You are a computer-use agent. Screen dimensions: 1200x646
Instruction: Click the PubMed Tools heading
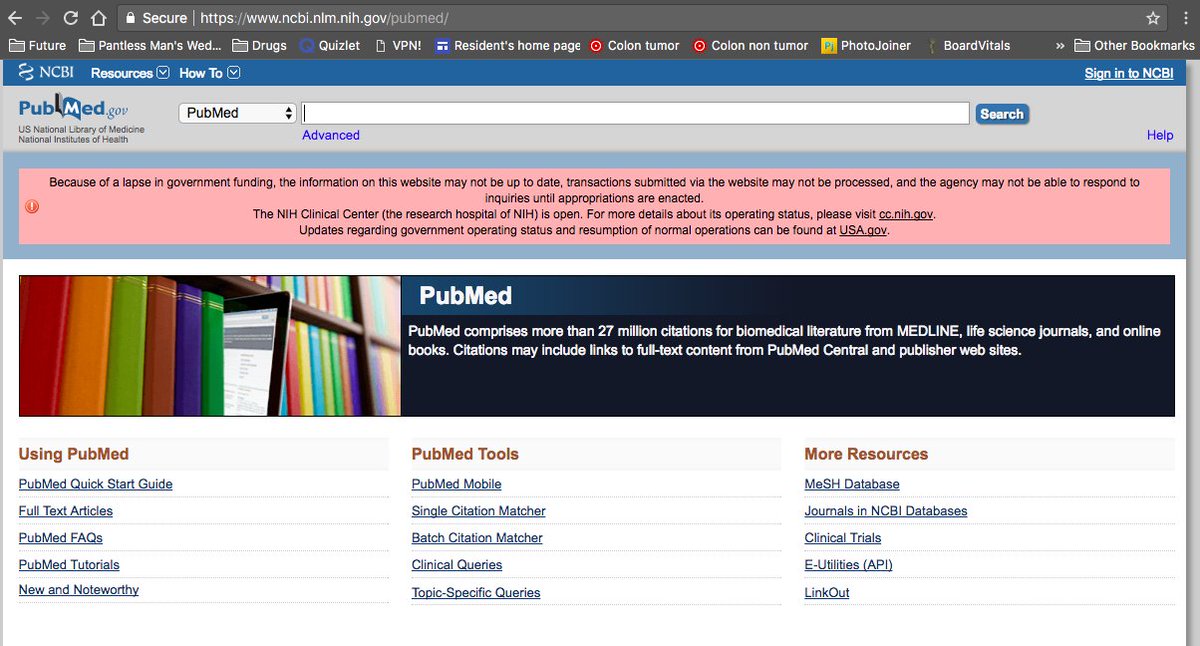pyautogui.click(x=465, y=454)
